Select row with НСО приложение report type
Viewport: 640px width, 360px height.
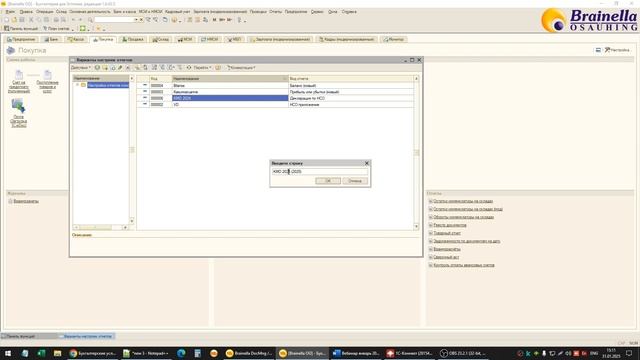pos(276,104)
